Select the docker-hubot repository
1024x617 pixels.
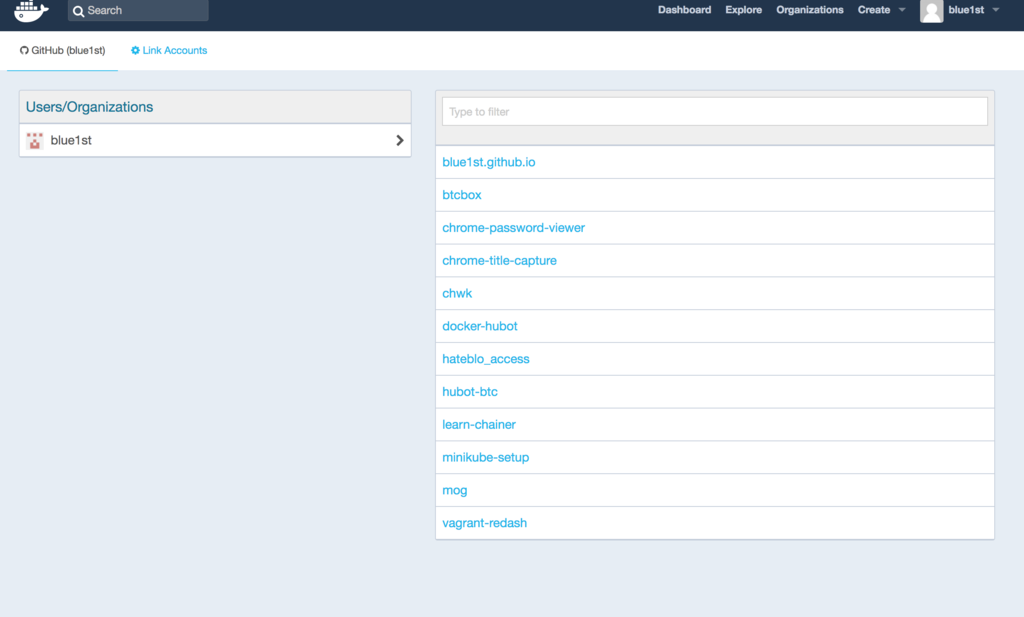click(x=480, y=326)
